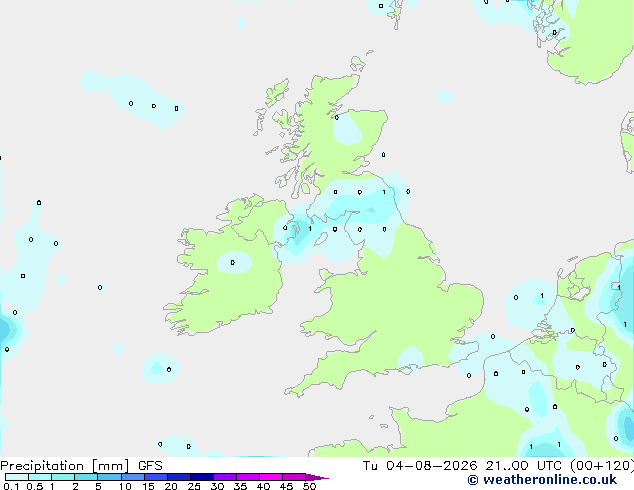Screen dimensions: 634x490
Task: Click the 25–30 mm legend color box
Action: click(201, 477)
